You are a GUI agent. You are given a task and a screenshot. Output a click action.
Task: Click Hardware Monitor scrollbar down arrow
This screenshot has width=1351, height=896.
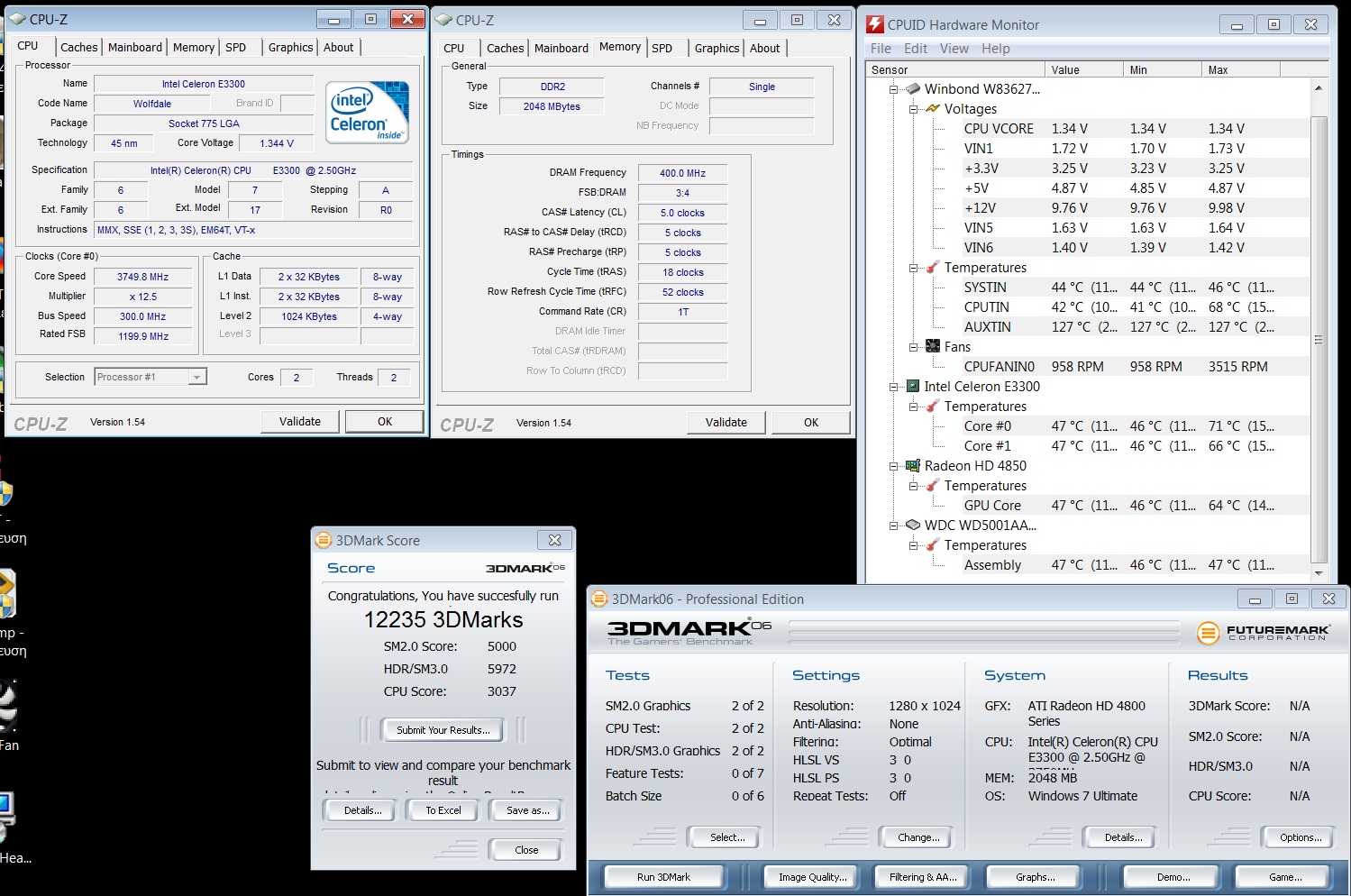click(x=1319, y=573)
